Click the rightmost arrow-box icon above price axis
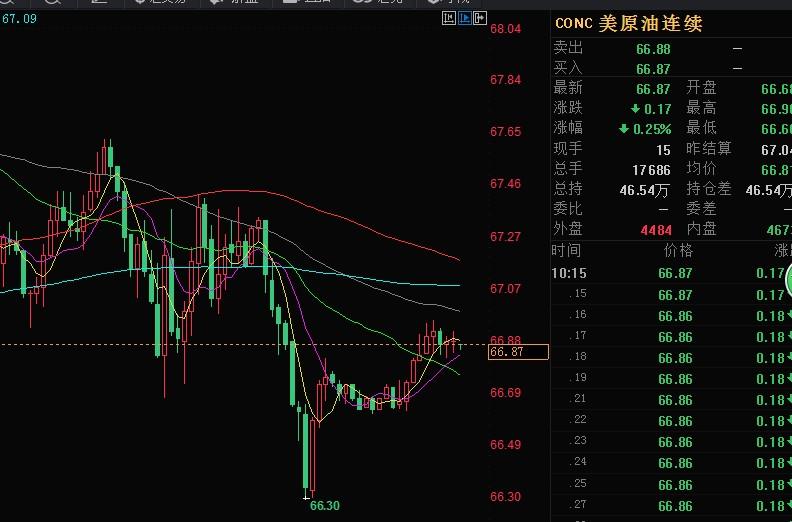The width and height of the screenshot is (792, 522). click(x=480, y=19)
